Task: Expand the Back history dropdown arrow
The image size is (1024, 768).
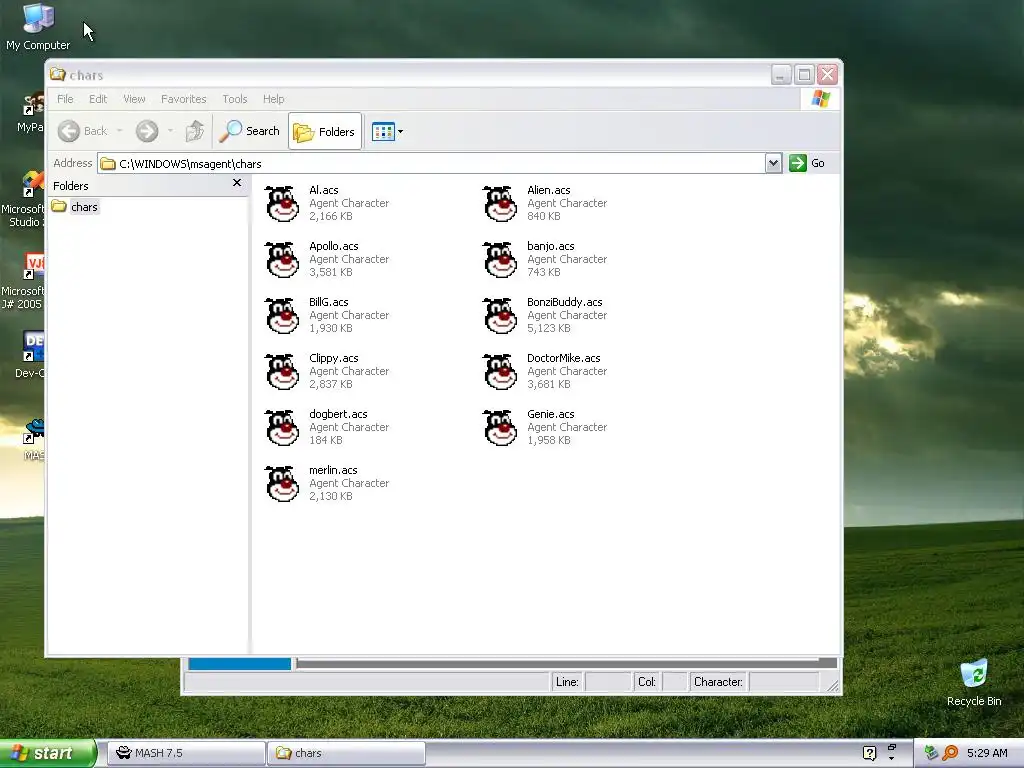Action: [120, 131]
